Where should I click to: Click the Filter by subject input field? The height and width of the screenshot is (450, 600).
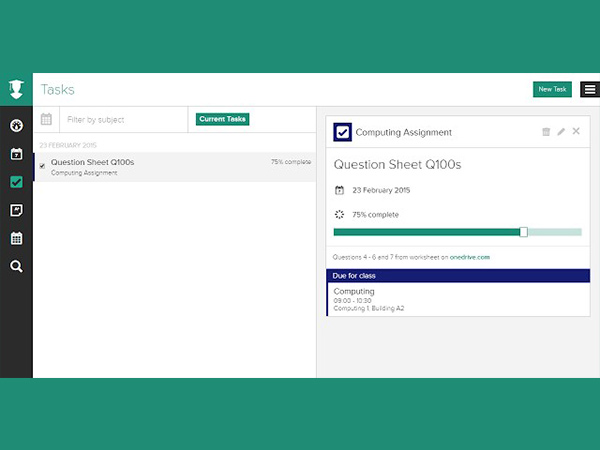click(x=123, y=119)
